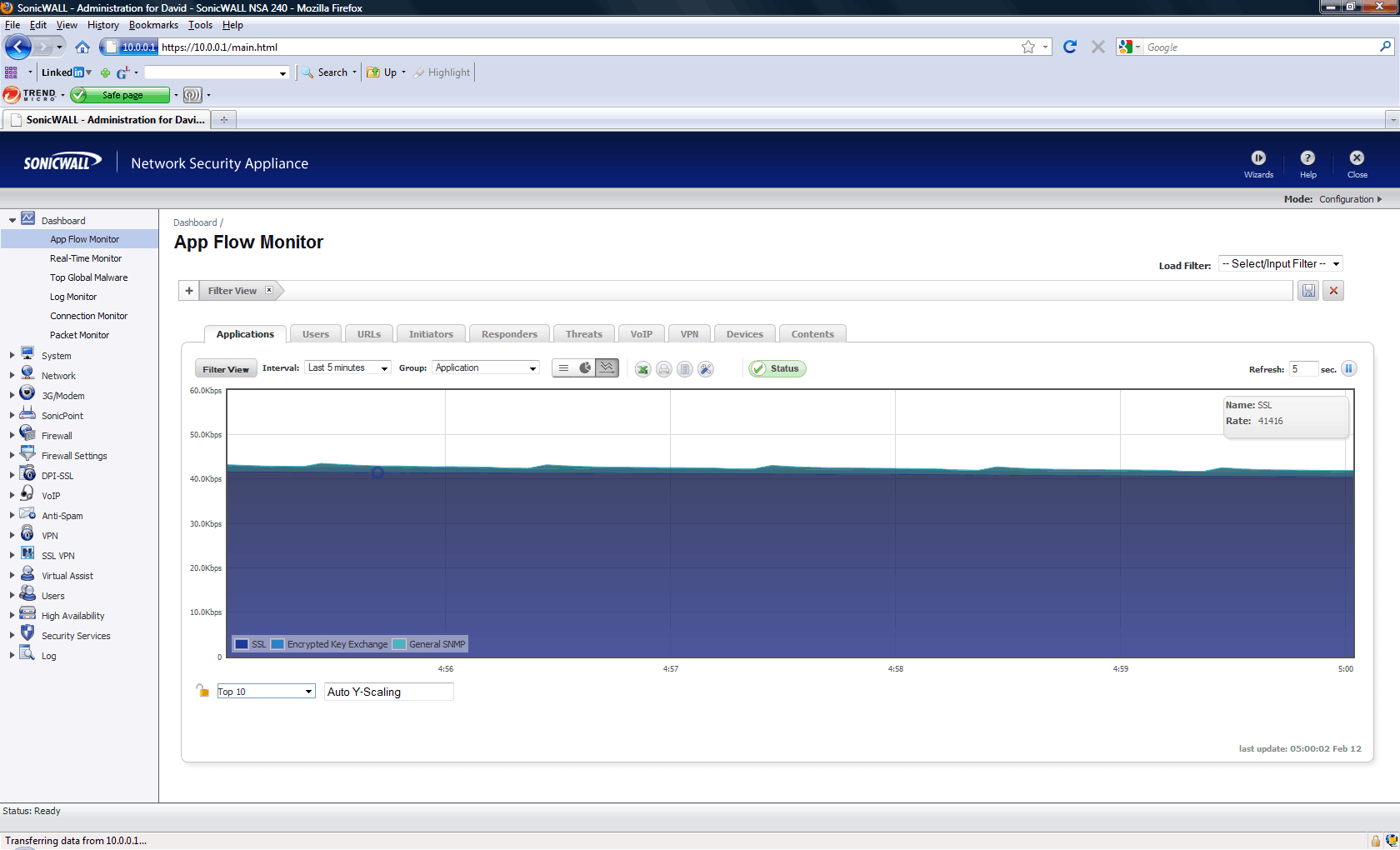The height and width of the screenshot is (850, 1400).
Task: Click the print report icon
Action: tap(663, 369)
